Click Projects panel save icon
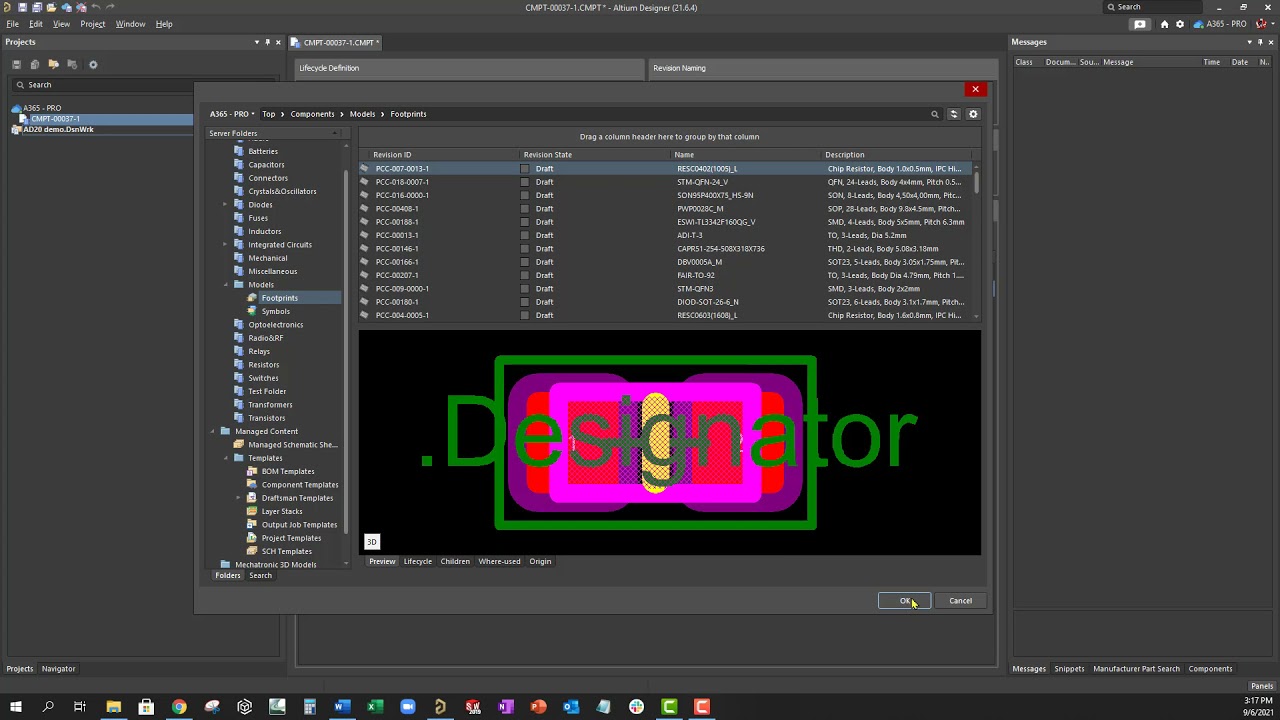Image resolution: width=1280 pixels, height=720 pixels. coord(16,64)
